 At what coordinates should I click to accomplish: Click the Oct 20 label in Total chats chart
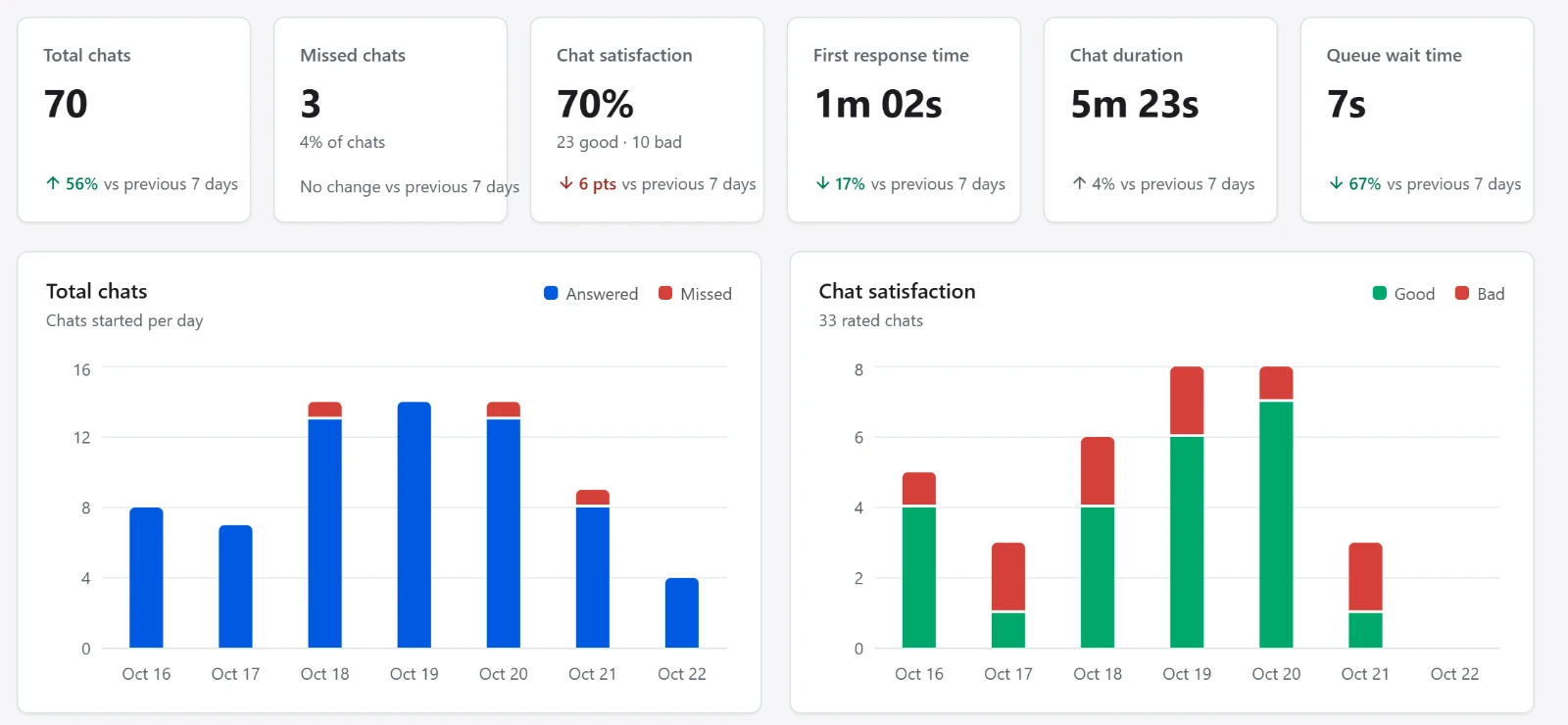pos(504,674)
